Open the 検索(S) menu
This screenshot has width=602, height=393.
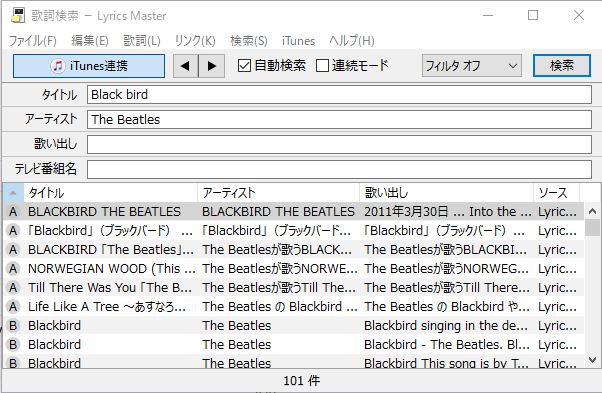point(249,41)
